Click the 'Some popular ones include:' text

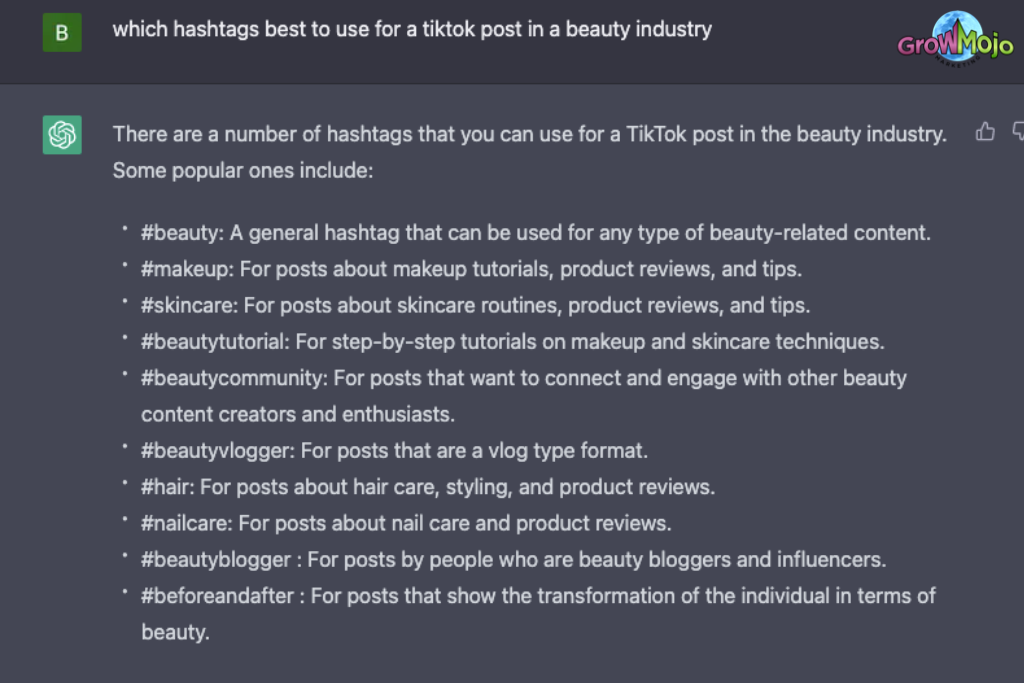coord(243,170)
